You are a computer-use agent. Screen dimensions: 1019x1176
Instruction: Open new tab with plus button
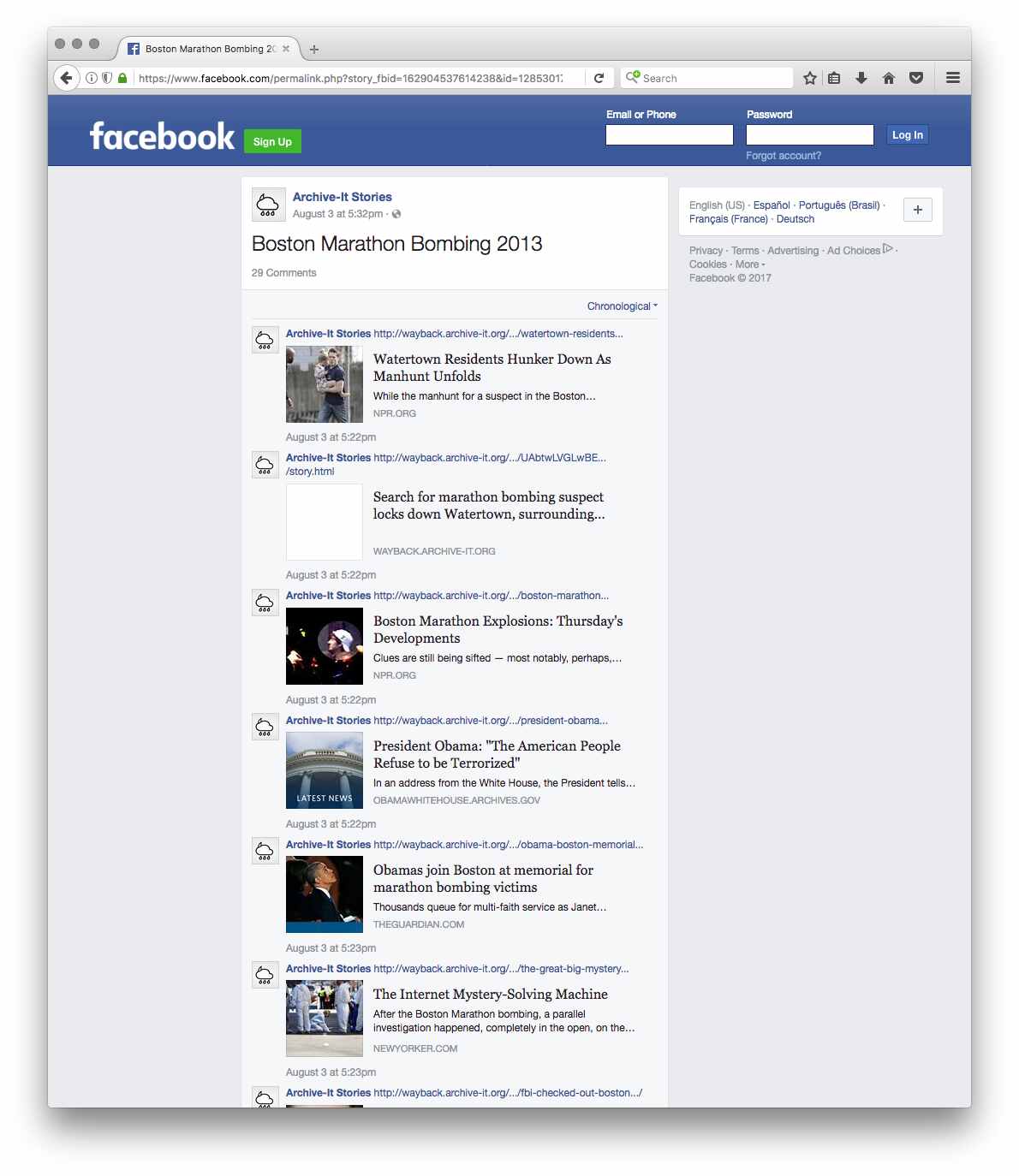(x=314, y=50)
